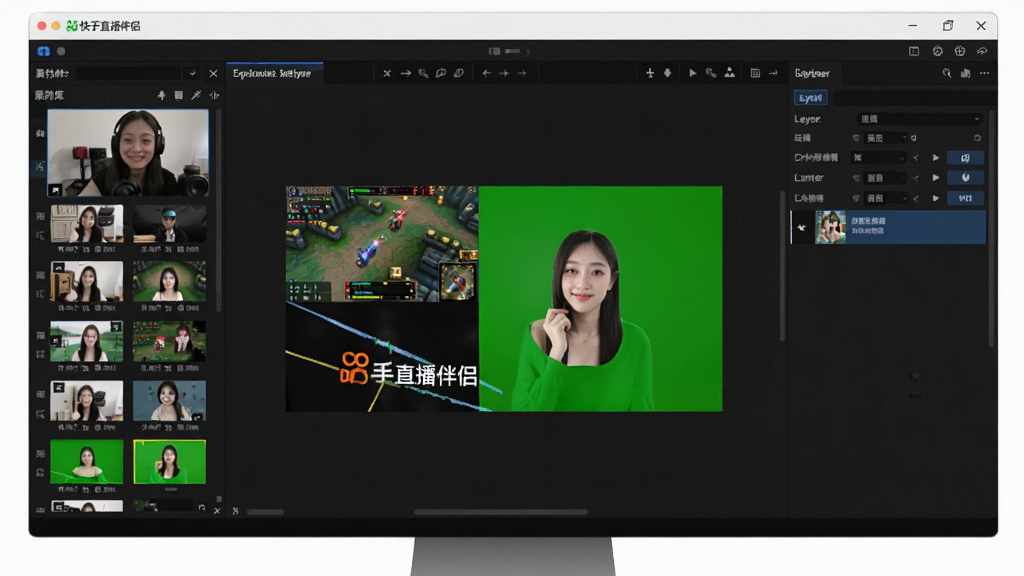Select the yellow-bordered green screen thumbnail
Screen dimensions: 1024x576
170,462
